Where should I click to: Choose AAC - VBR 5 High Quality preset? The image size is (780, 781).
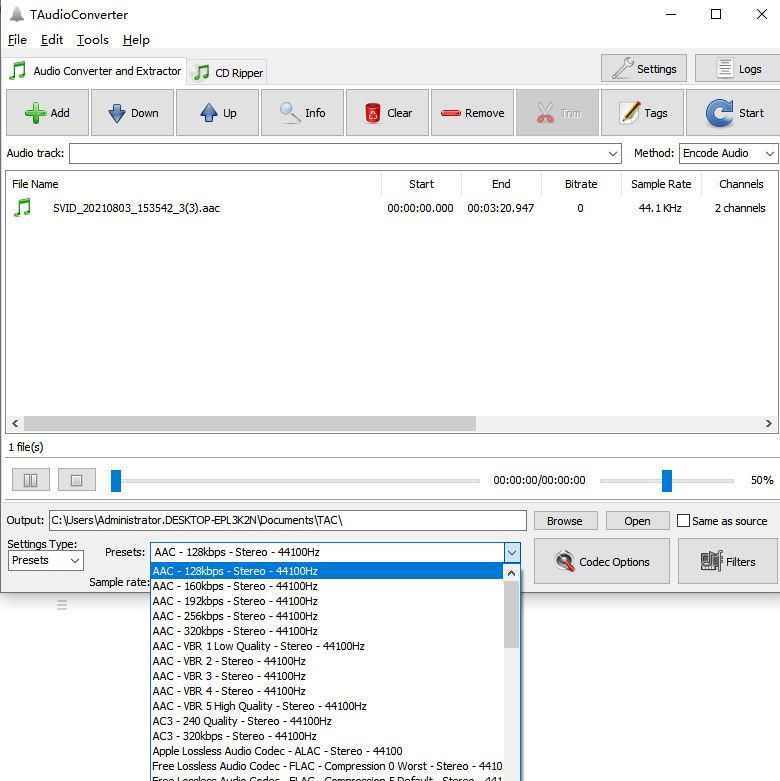pos(327,706)
